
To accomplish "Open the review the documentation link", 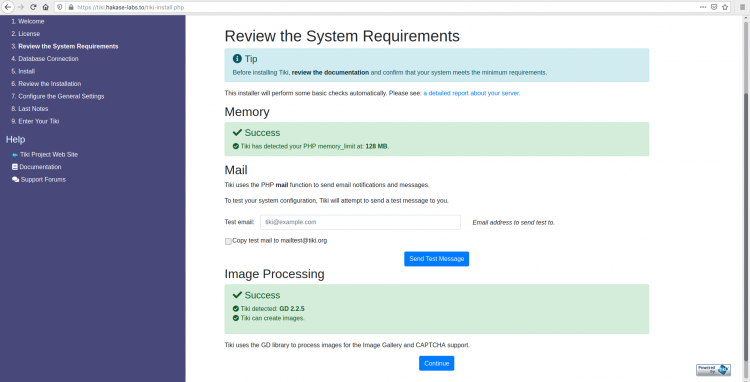I will (330, 73).
